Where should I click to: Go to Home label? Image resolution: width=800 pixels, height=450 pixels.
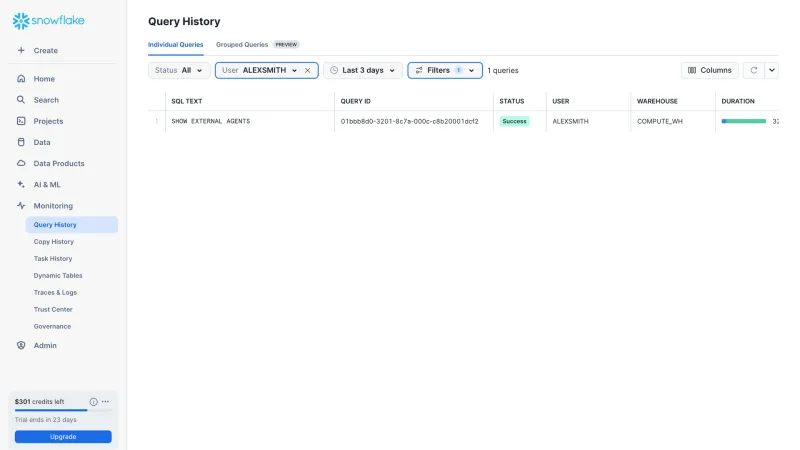44,79
